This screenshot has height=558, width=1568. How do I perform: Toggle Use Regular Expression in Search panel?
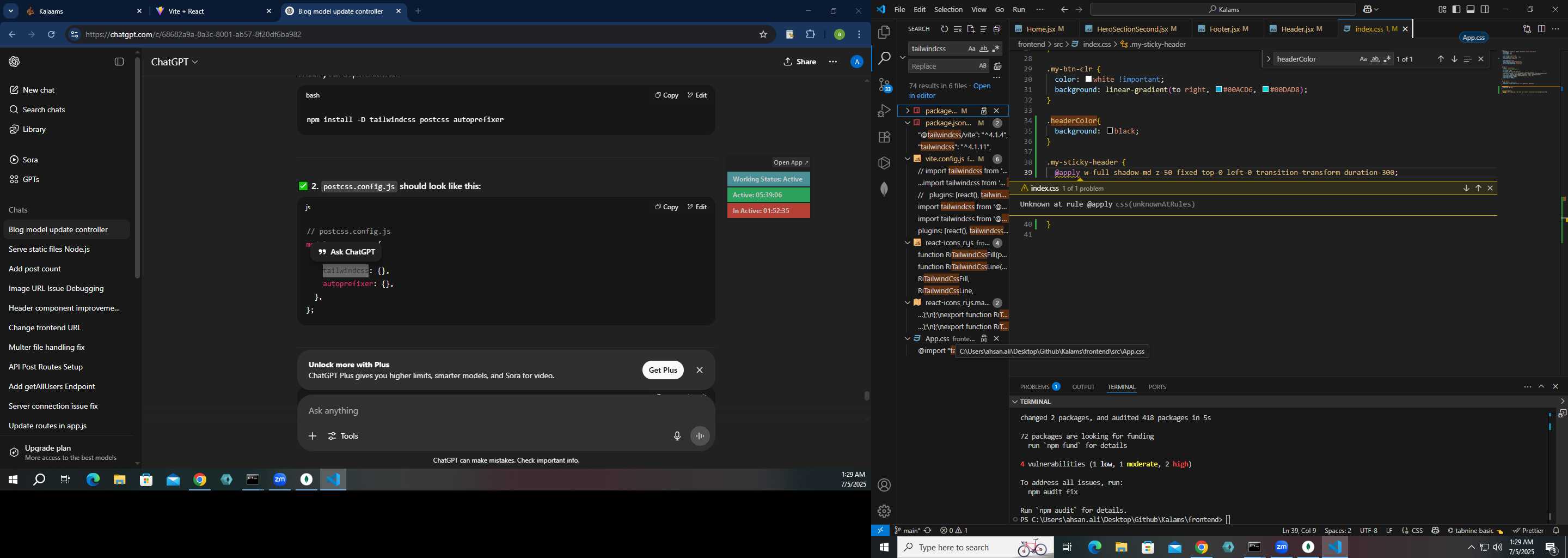pyautogui.click(x=996, y=48)
